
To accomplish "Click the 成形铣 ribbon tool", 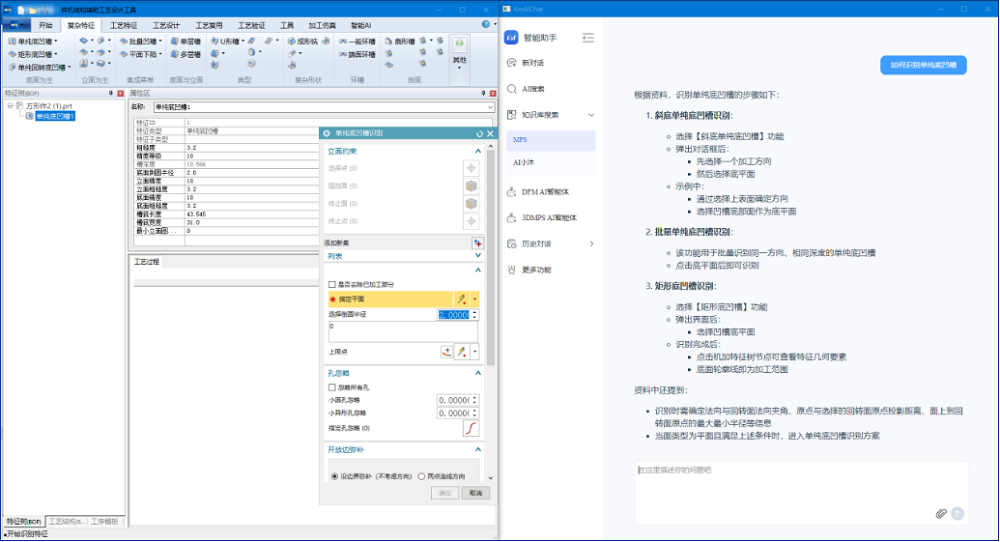I will [302, 41].
